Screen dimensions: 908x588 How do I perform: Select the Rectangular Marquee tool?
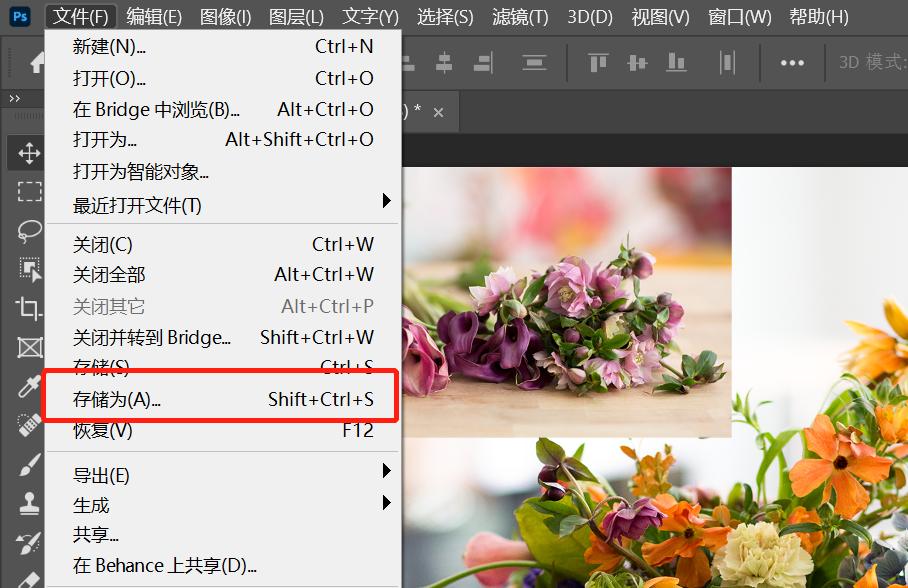[27, 191]
